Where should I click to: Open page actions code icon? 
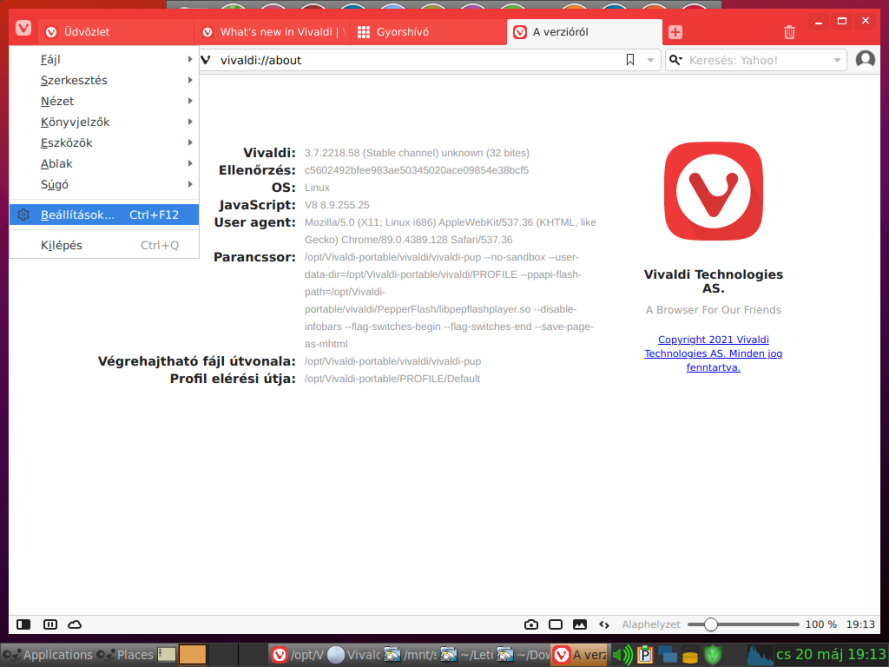604,624
